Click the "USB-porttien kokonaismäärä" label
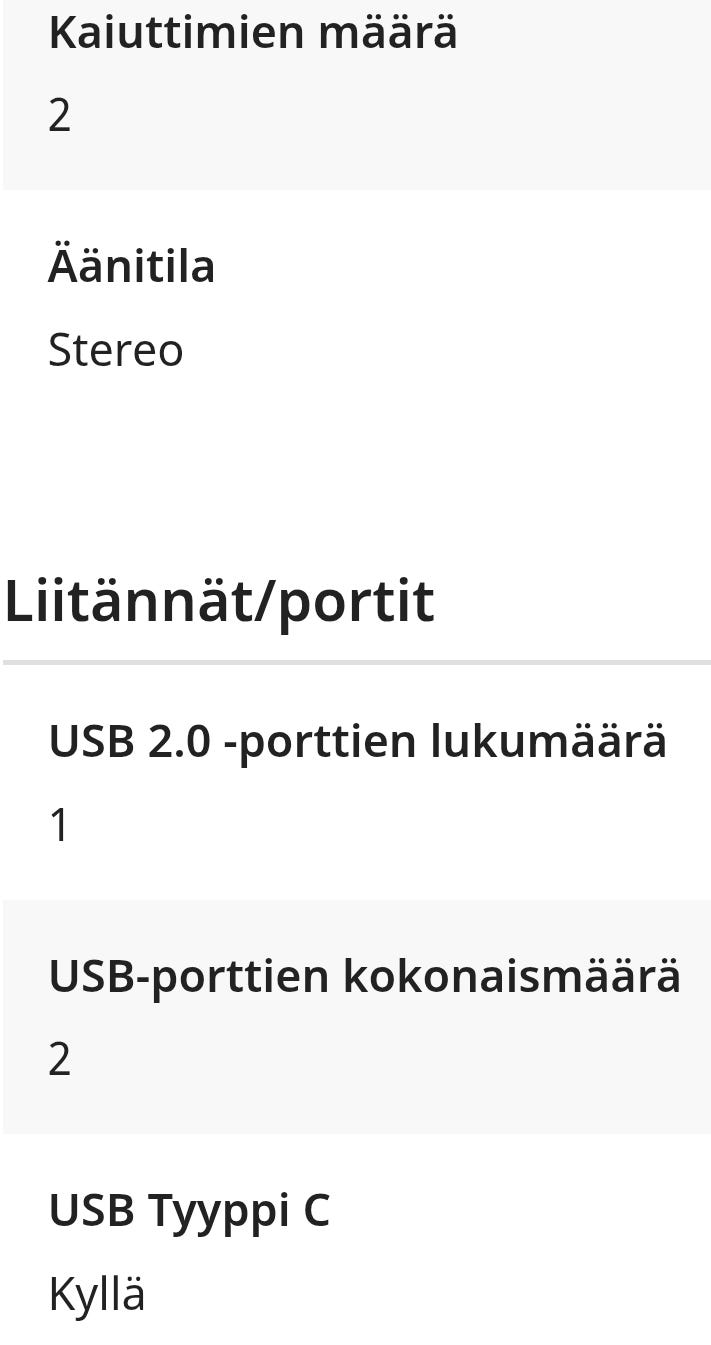The image size is (711, 1345). tap(364, 976)
